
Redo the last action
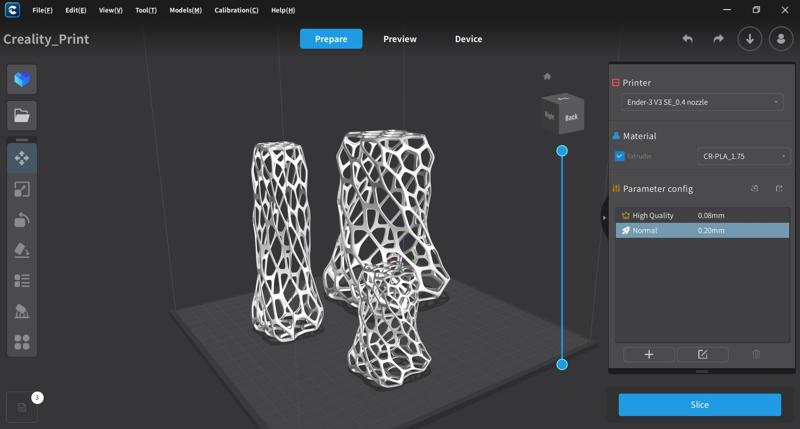pos(718,39)
